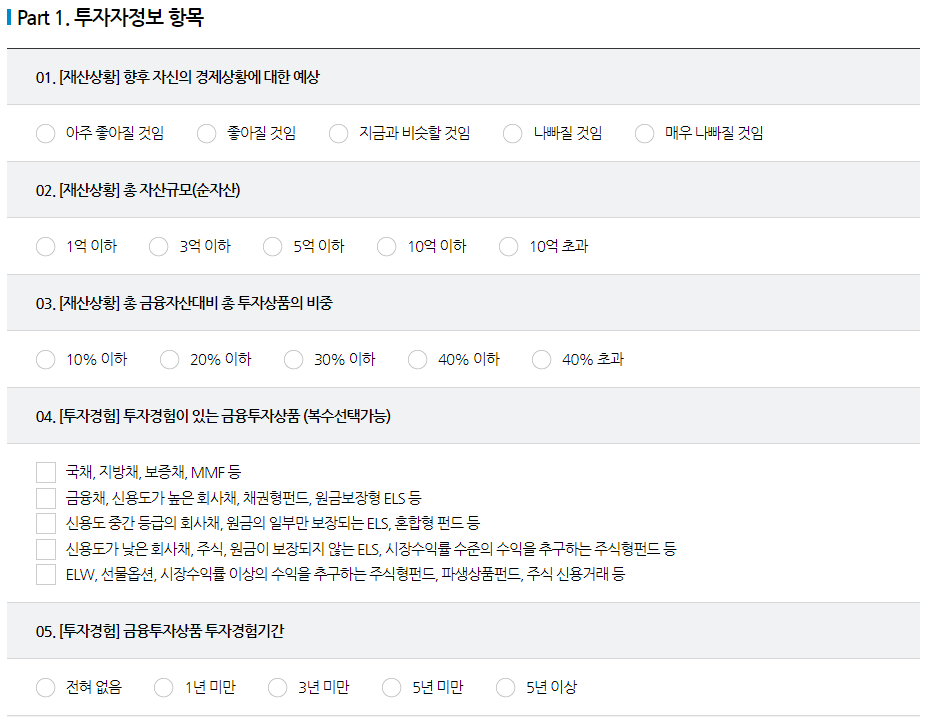This screenshot has width=929, height=717.
Task: Select '아주 좋아질 것임' radio button
Action: tap(46, 133)
